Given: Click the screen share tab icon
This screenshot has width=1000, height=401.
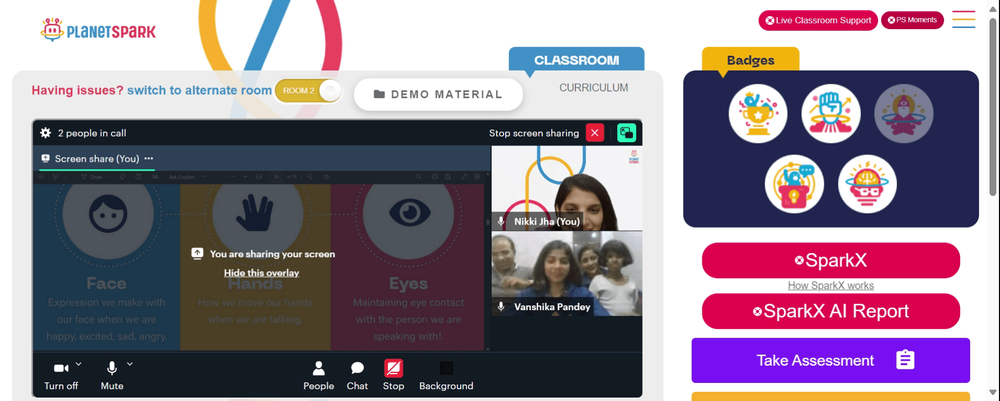Looking at the screenshot, I should click(x=45, y=159).
